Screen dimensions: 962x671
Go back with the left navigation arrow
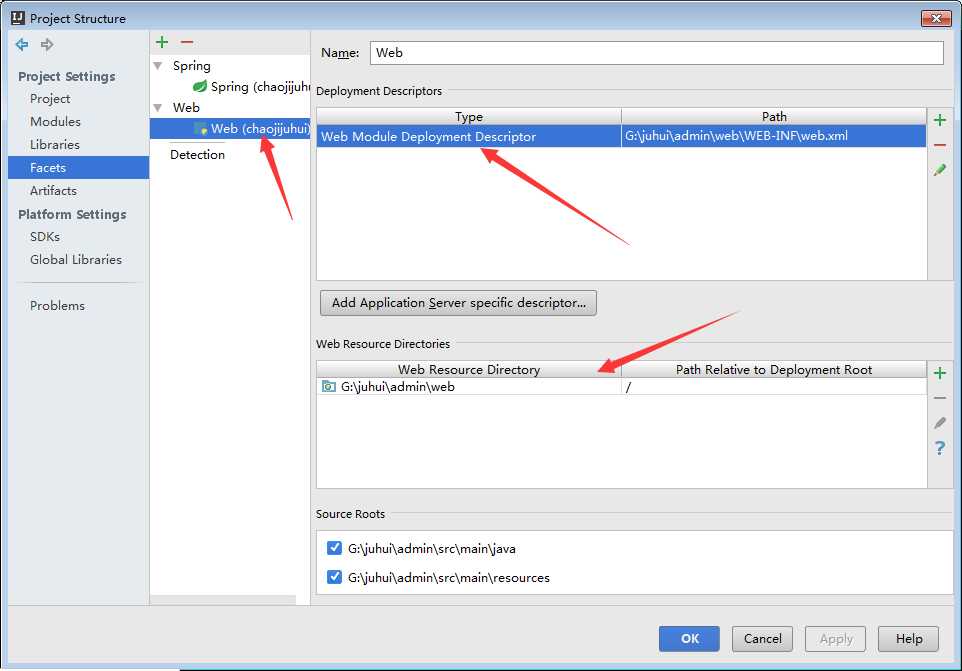(x=22, y=44)
